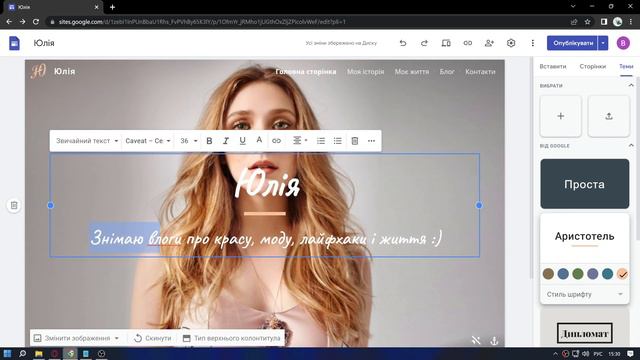Open text style dropdown Звичайний текст

pos(87,141)
